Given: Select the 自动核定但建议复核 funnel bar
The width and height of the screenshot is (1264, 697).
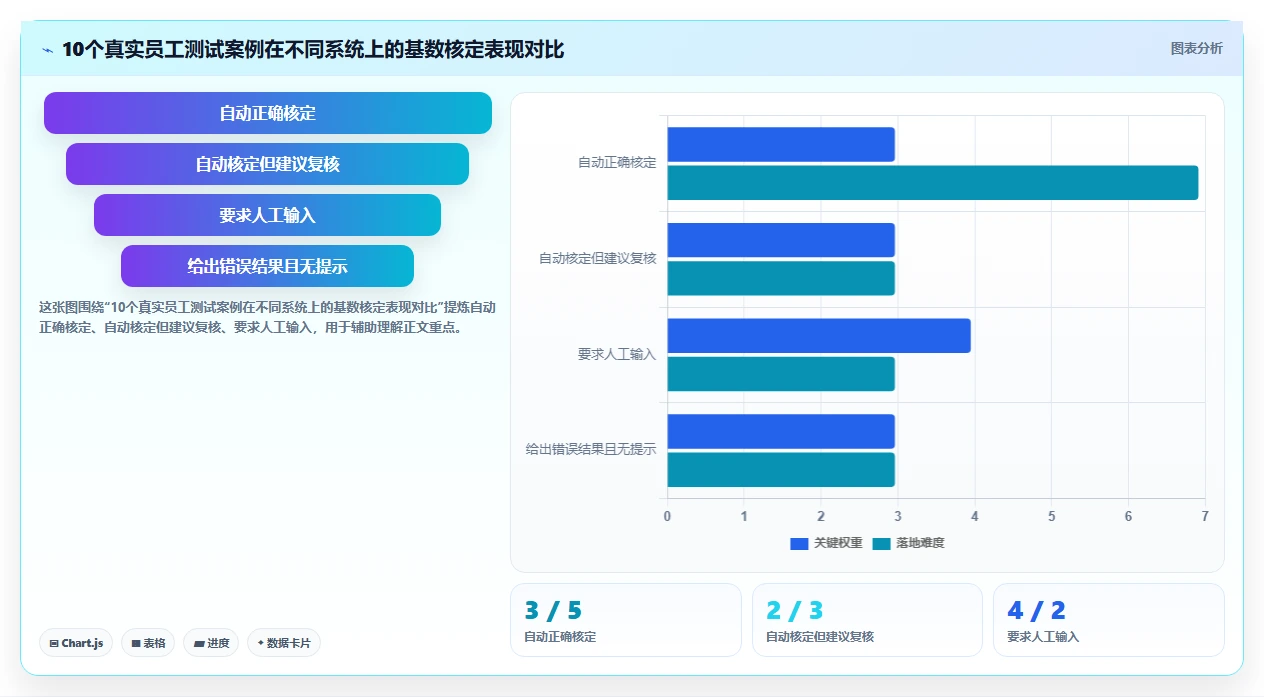Looking at the screenshot, I should [x=268, y=164].
